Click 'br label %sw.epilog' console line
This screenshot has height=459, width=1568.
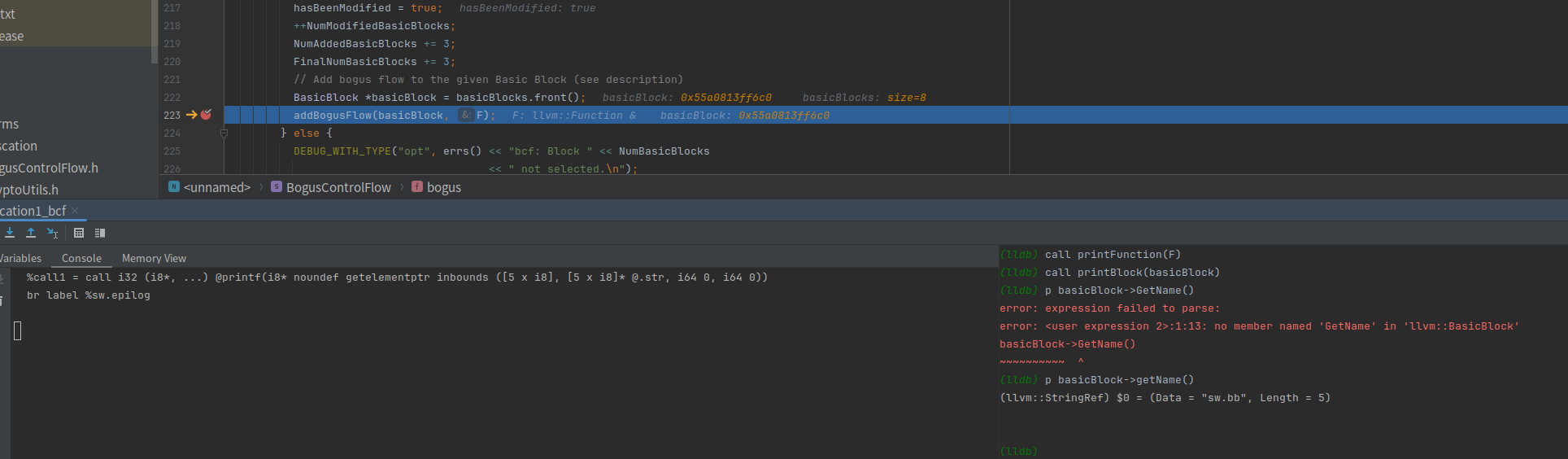pyautogui.click(x=88, y=295)
